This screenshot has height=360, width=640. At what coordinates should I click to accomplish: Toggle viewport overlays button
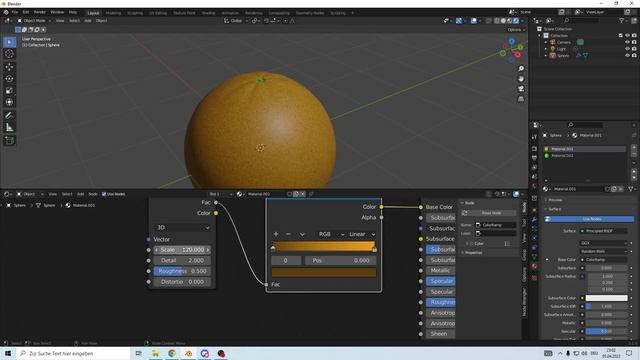pyautogui.click(x=474, y=20)
